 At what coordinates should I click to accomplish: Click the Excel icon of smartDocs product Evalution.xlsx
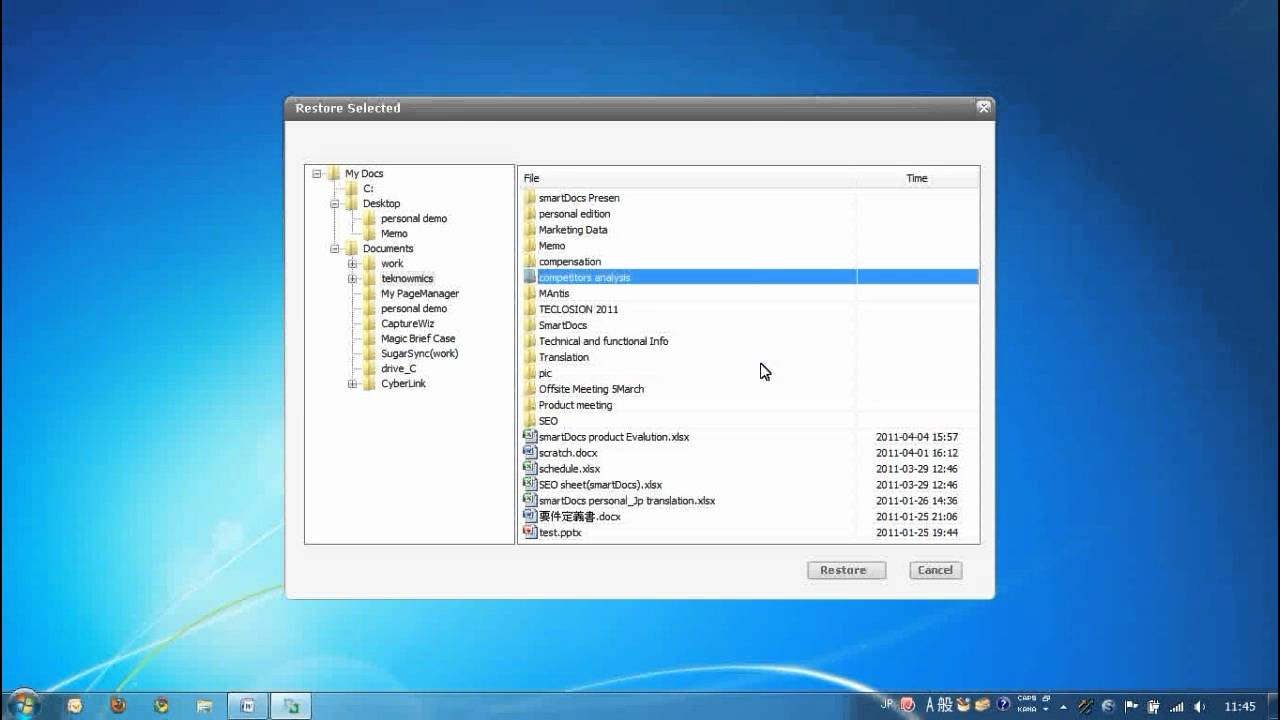pos(530,436)
